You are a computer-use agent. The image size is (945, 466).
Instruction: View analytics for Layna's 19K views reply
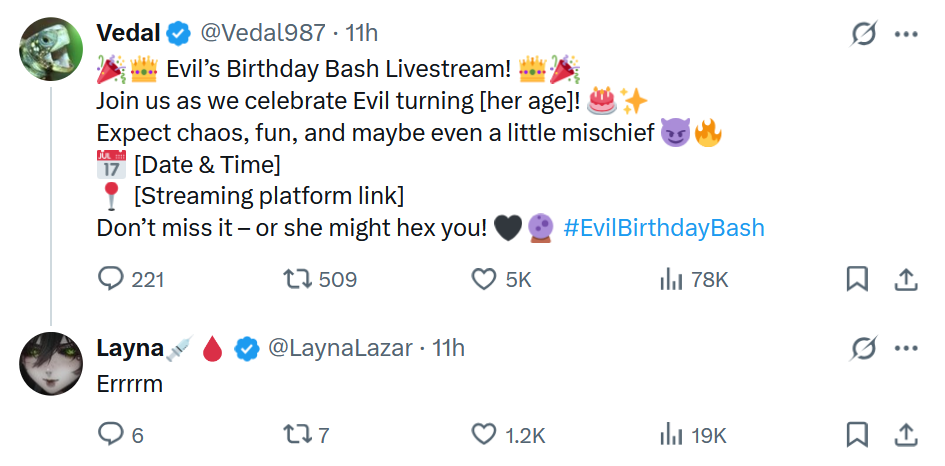[x=670, y=434]
